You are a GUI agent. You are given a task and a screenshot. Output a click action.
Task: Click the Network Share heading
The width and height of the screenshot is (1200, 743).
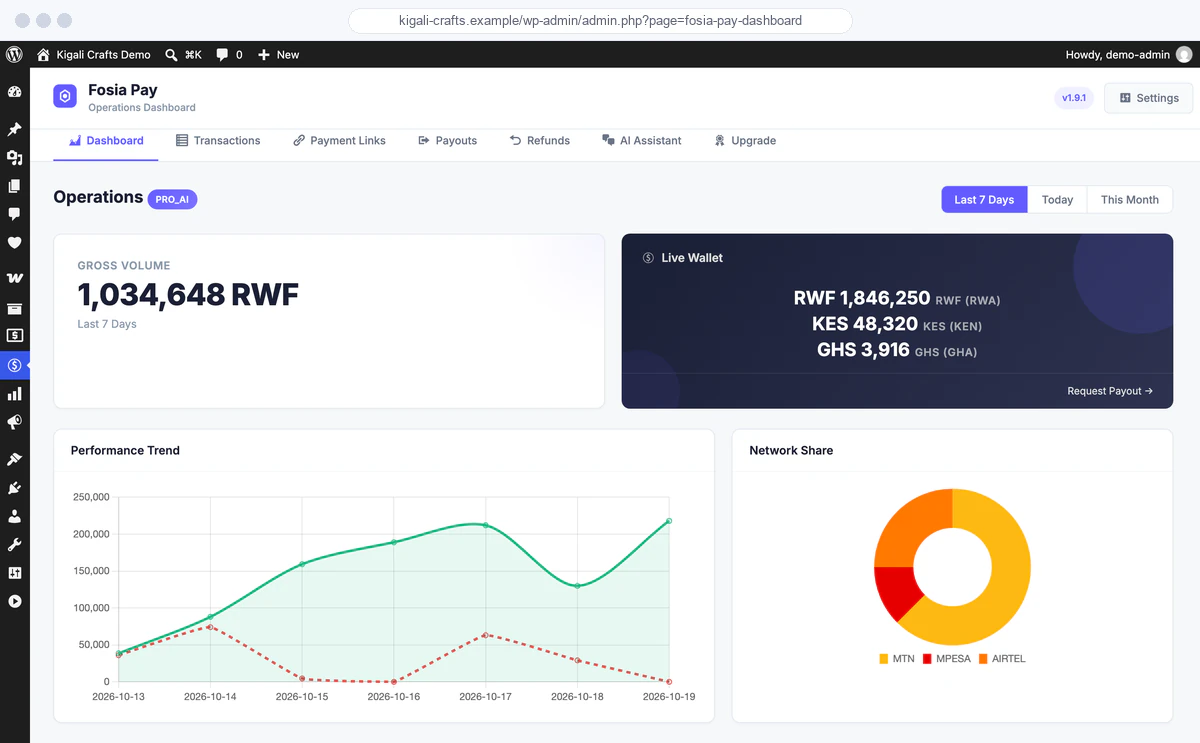[x=791, y=450]
